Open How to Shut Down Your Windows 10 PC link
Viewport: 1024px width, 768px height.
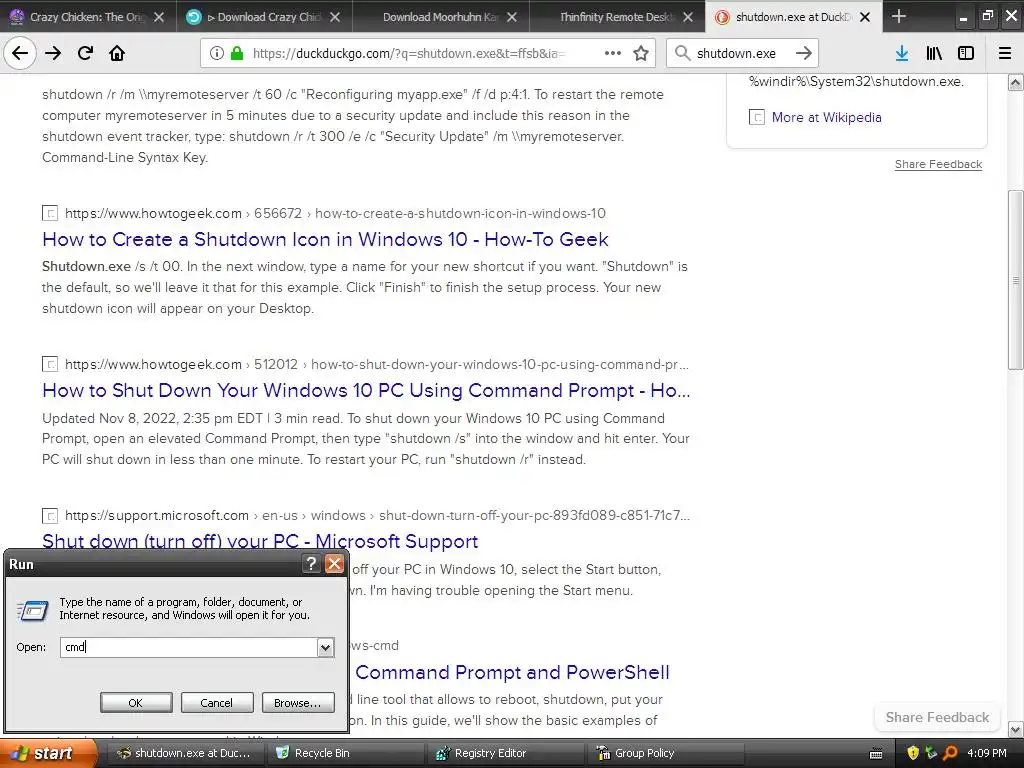[x=366, y=390]
